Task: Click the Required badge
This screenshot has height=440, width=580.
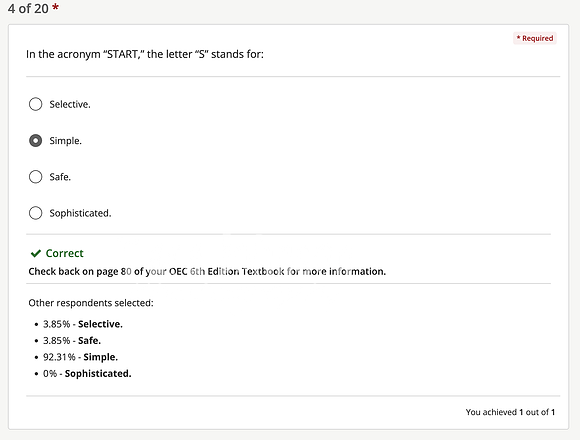Action: click(535, 38)
